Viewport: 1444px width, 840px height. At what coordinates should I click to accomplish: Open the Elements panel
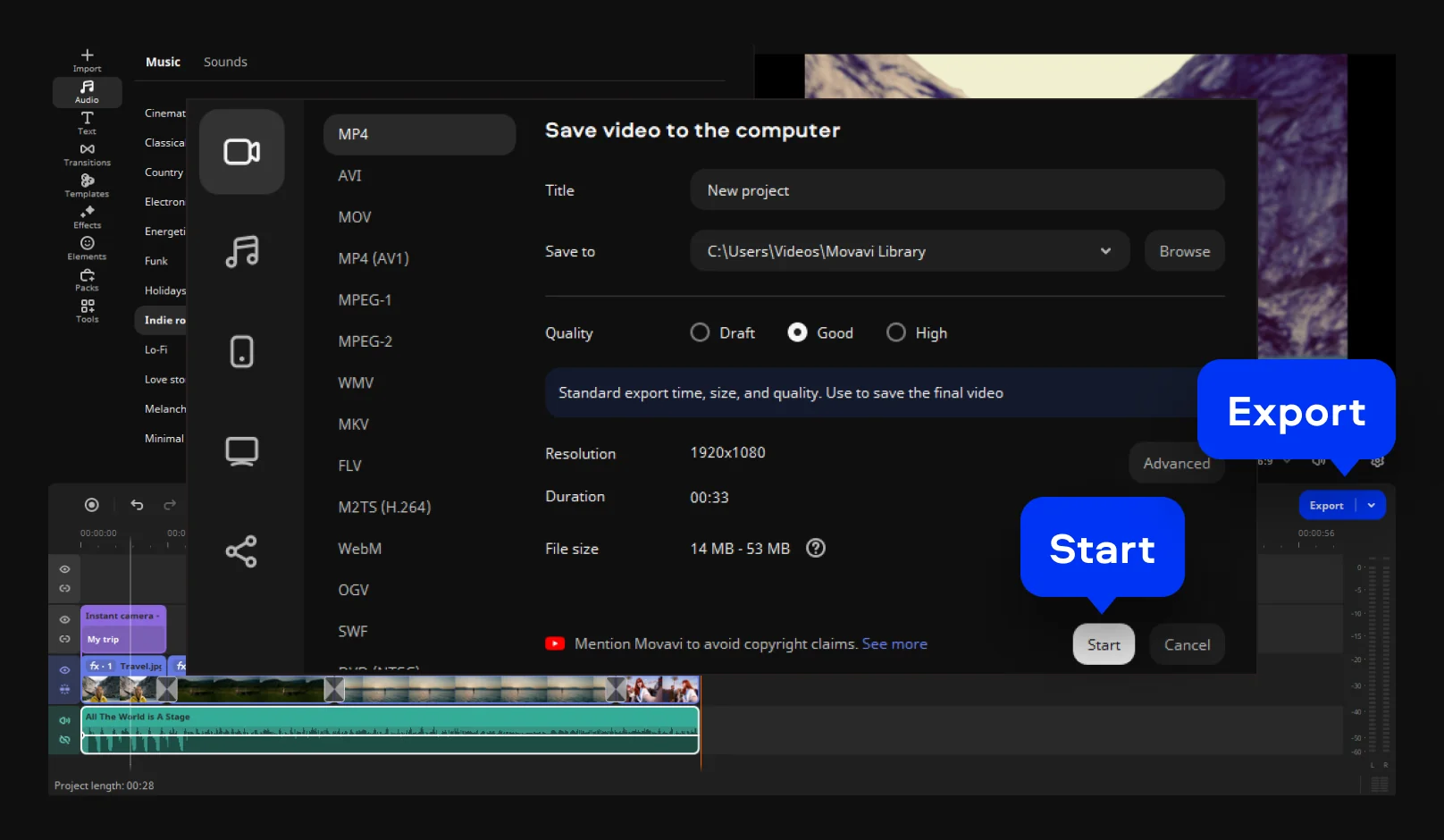point(87,248)
